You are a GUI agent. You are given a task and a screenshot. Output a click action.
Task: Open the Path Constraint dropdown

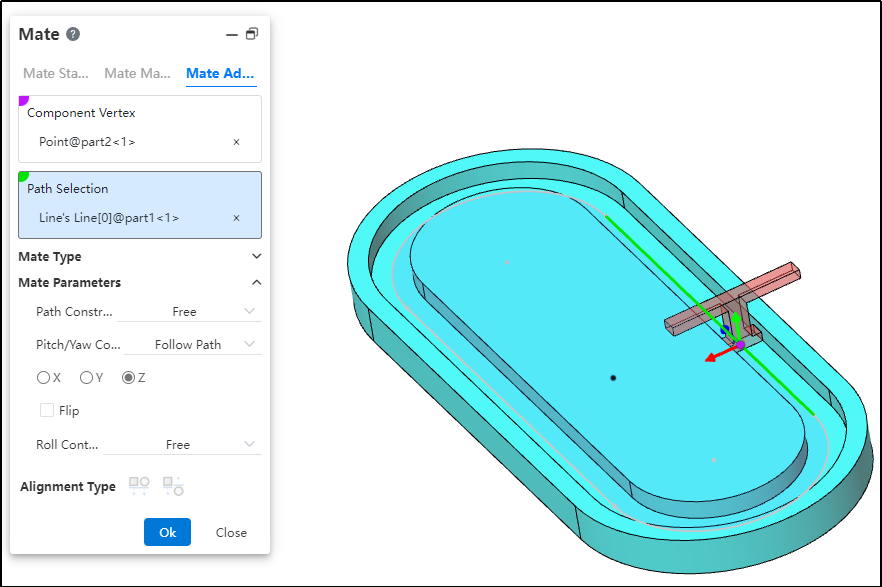coord(189,312)
